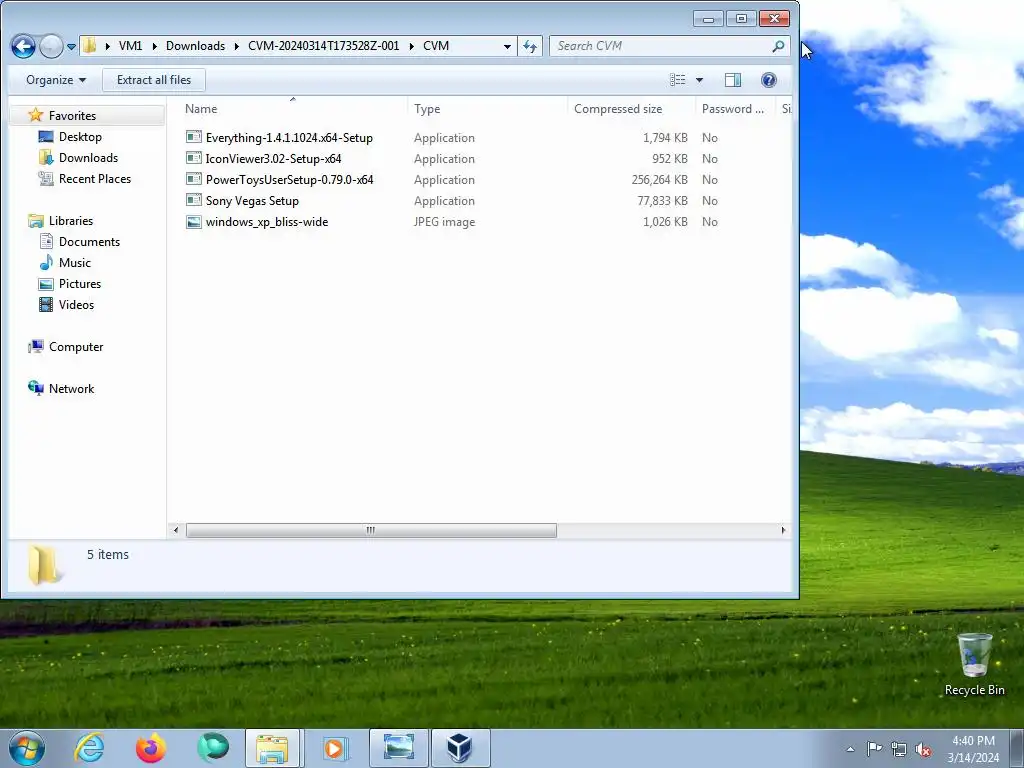This screenshot has height=768, width=1024.
Task: Select the Sony Vegas Setup file icon
Action: pos(194,200)
